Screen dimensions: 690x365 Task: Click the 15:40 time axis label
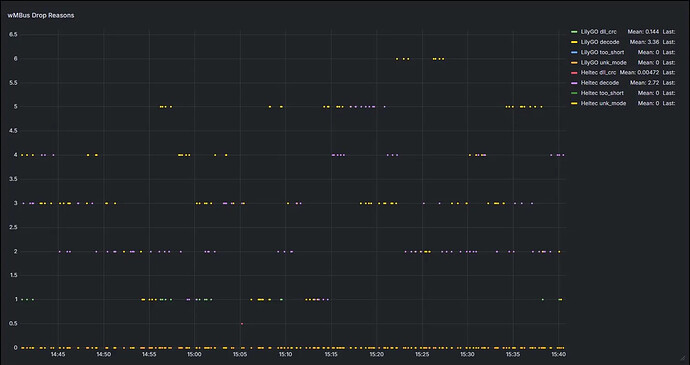click(x=558, y=354)
